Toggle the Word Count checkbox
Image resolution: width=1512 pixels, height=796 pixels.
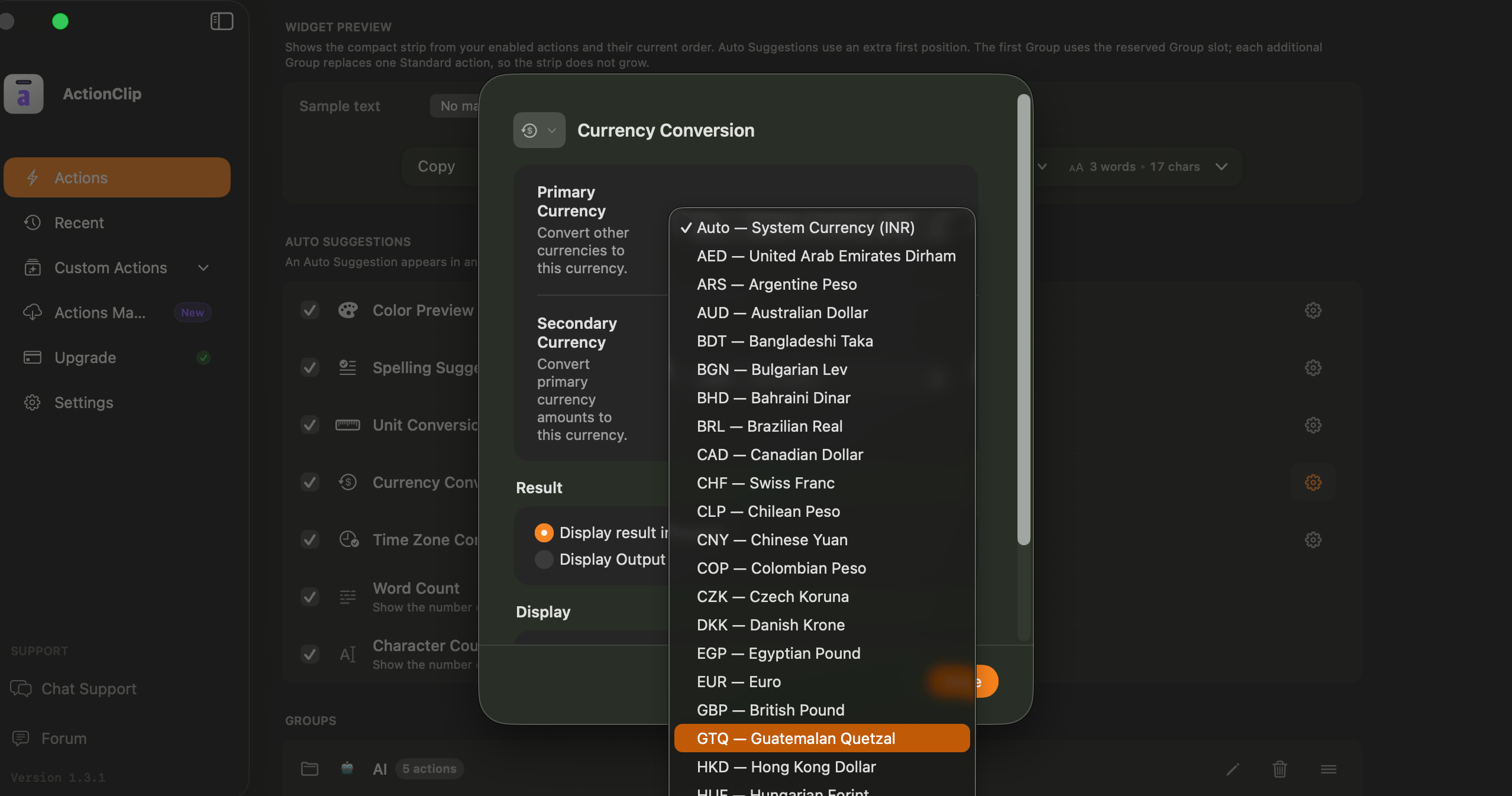click(310, 597)
